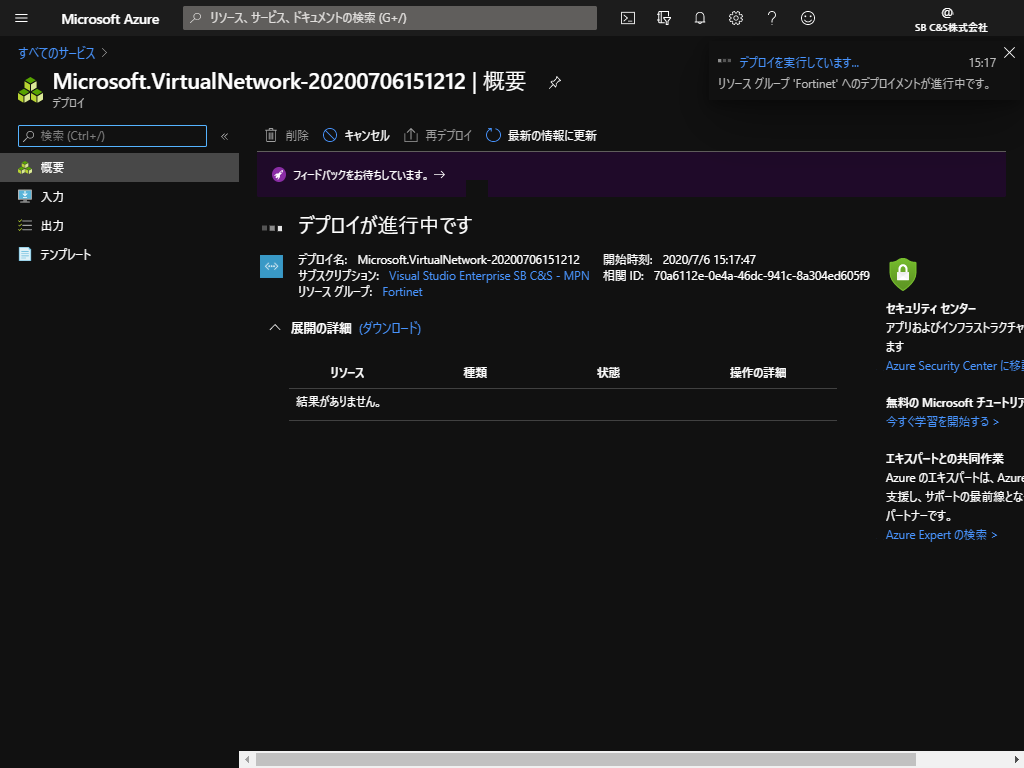Open the settings gear
Image resolution: width=1024 pixels, height=768 pixels.
coord(735,18)
